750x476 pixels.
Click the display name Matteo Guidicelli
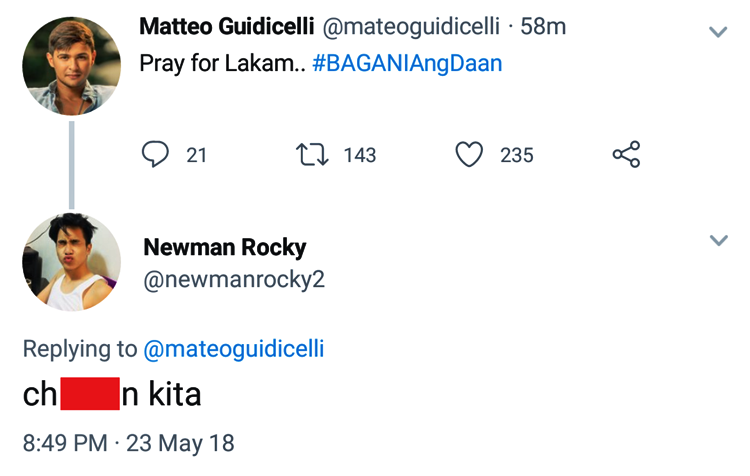coord(227,26)
